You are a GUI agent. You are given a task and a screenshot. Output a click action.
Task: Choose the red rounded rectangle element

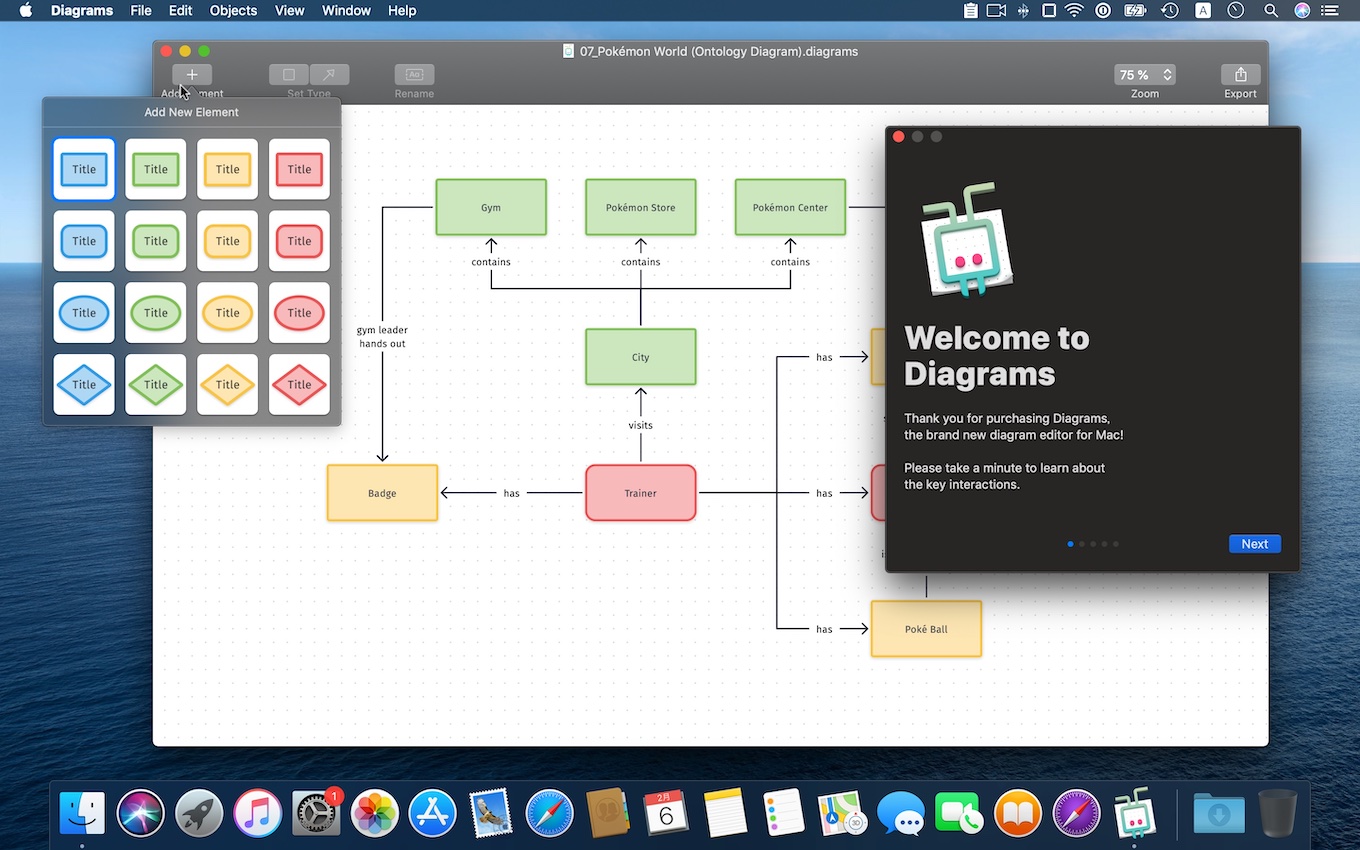point(300,241)
